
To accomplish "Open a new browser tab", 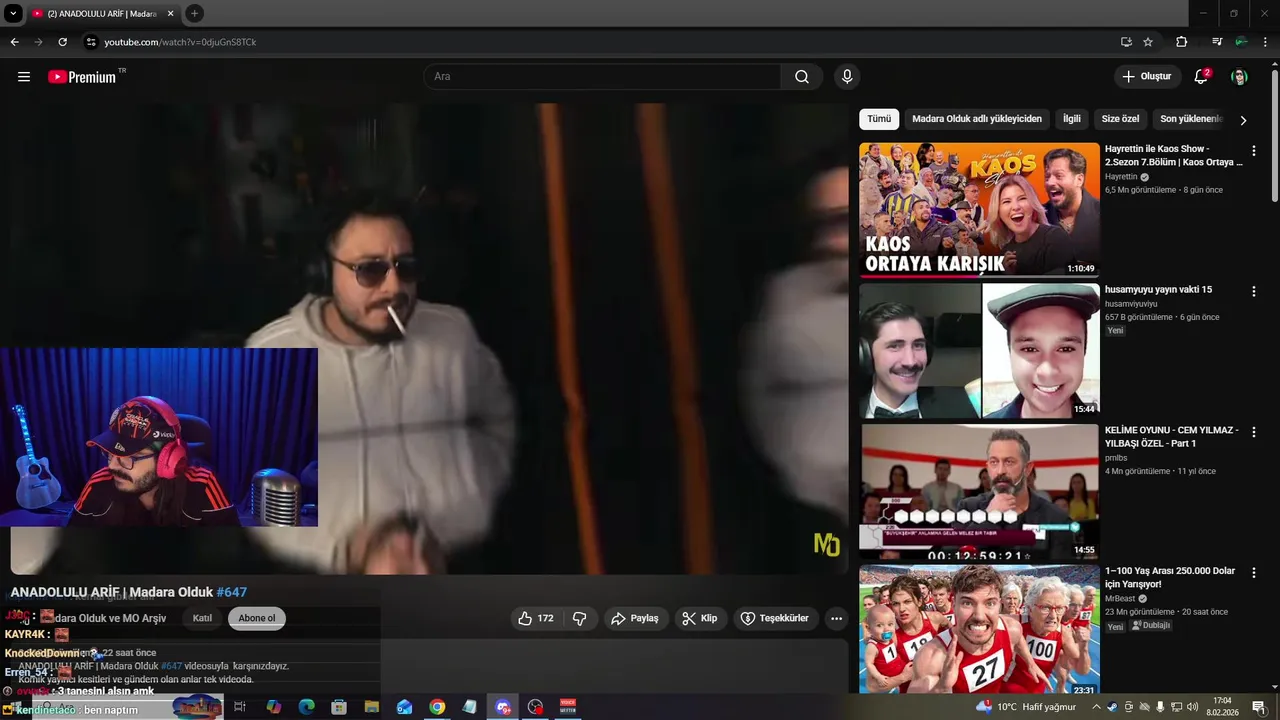I will [x=194, y=14].
